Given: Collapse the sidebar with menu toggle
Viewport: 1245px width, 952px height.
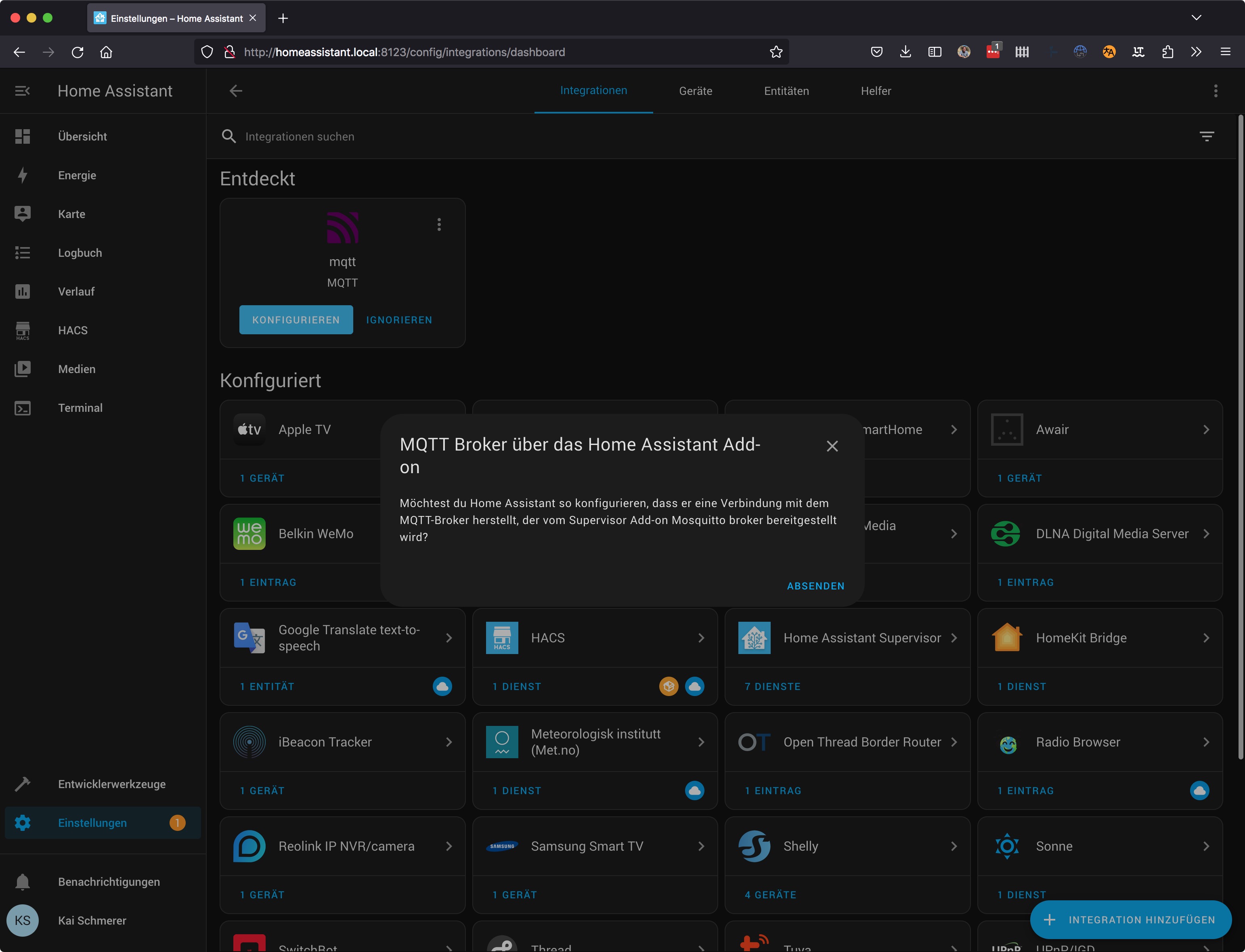Looking at the screenshot, I should 23,91.
